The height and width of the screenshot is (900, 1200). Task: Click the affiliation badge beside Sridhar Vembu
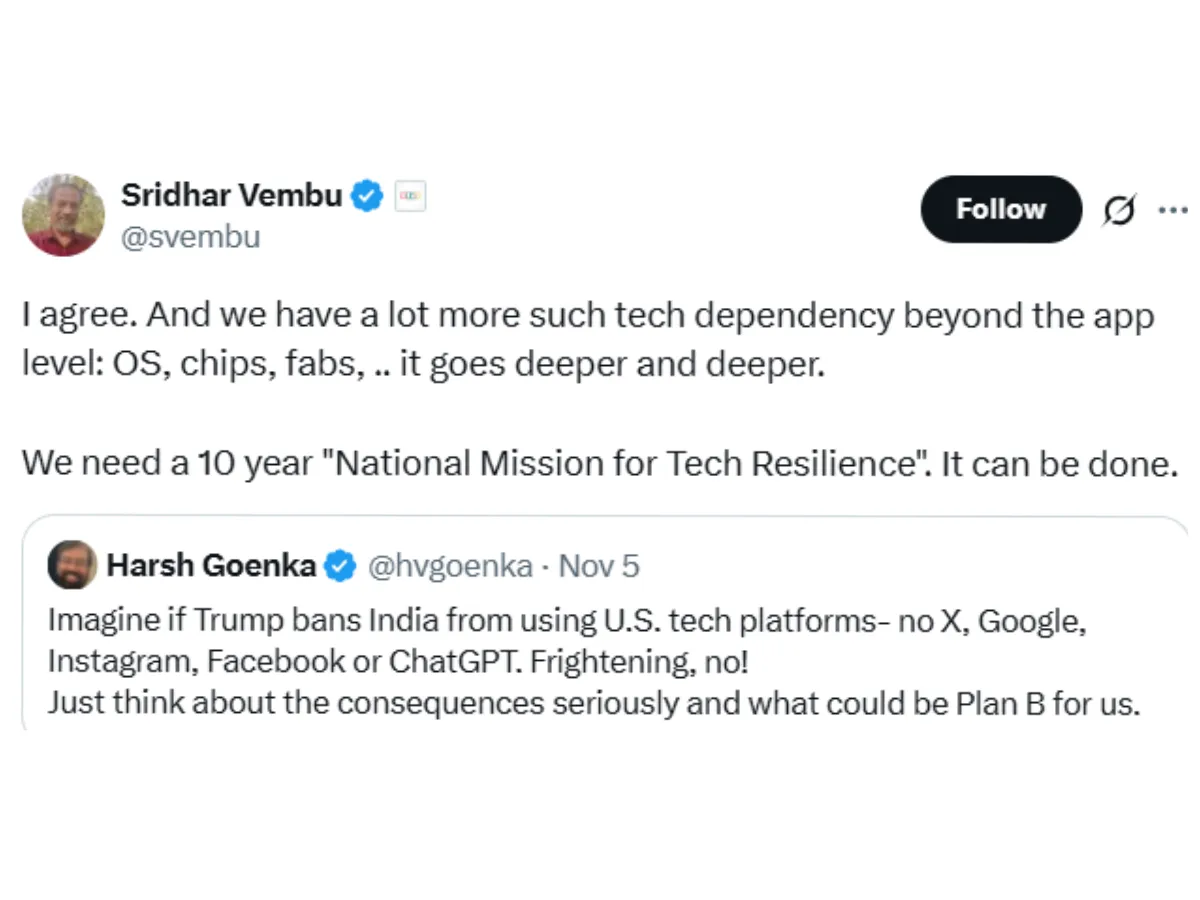point(410,196)
